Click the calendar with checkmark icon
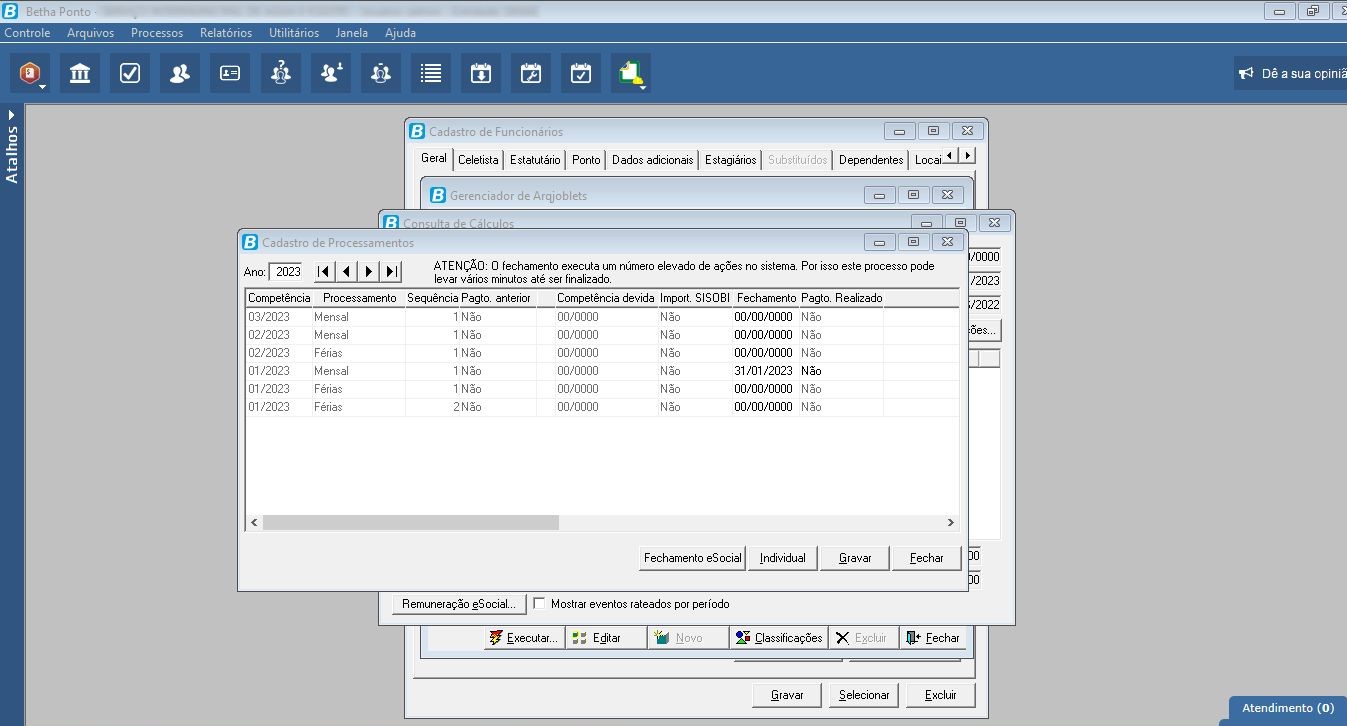 pyautogui.click(x=581, y=73)
